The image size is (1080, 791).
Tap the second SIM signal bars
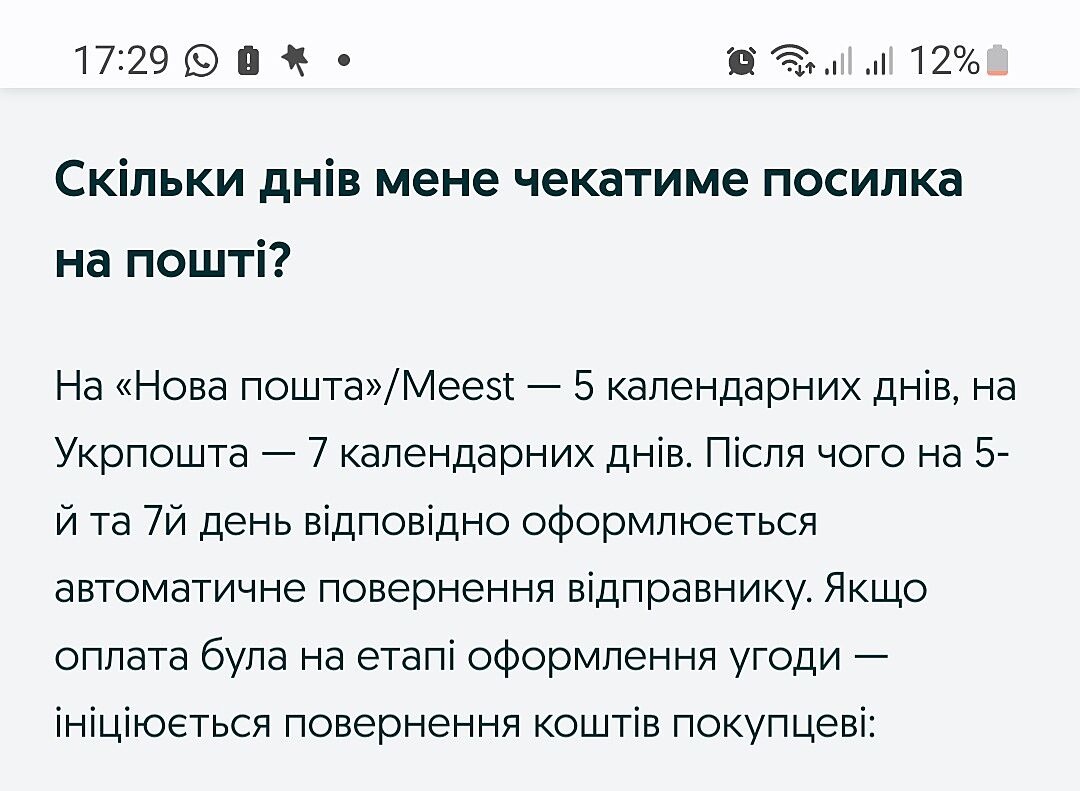pyautogui.click(x=879, y=63)
